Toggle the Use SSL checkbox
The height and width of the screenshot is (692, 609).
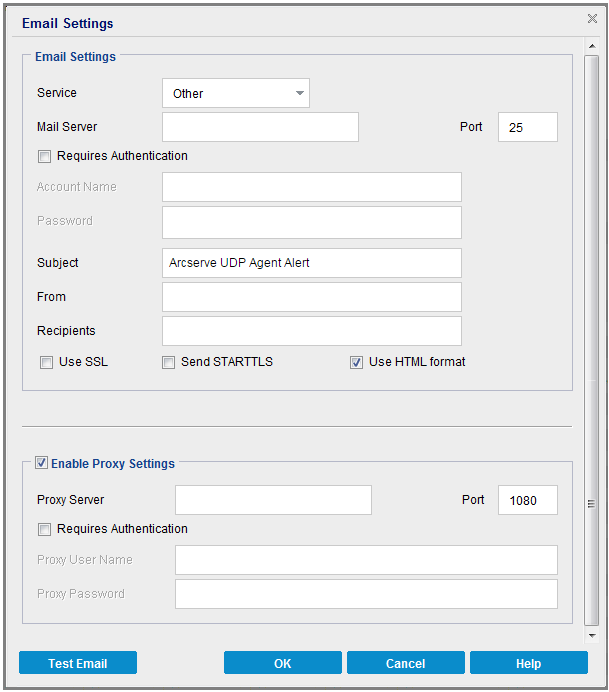pos(47,363)
